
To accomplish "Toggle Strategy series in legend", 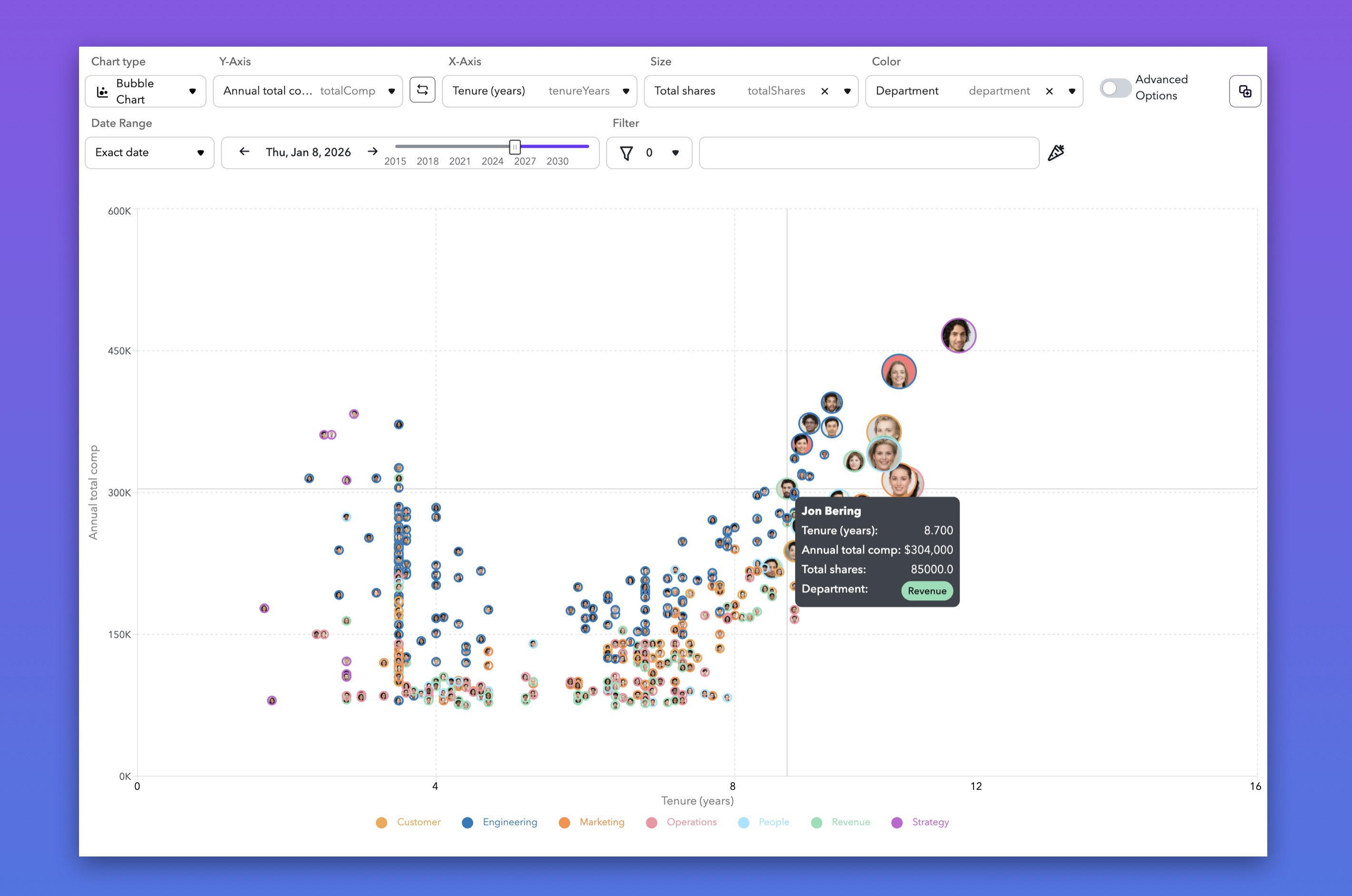I will click(x=920, y=822).
